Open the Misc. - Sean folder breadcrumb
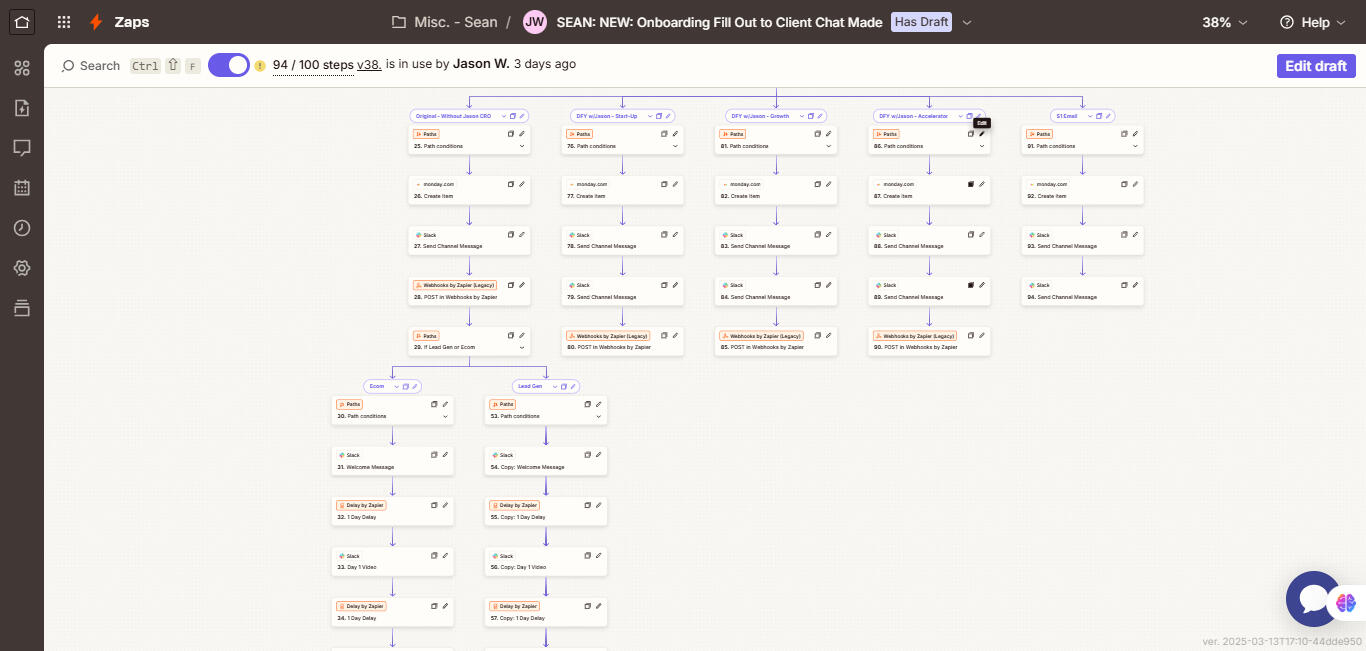 tap(445, 22)
